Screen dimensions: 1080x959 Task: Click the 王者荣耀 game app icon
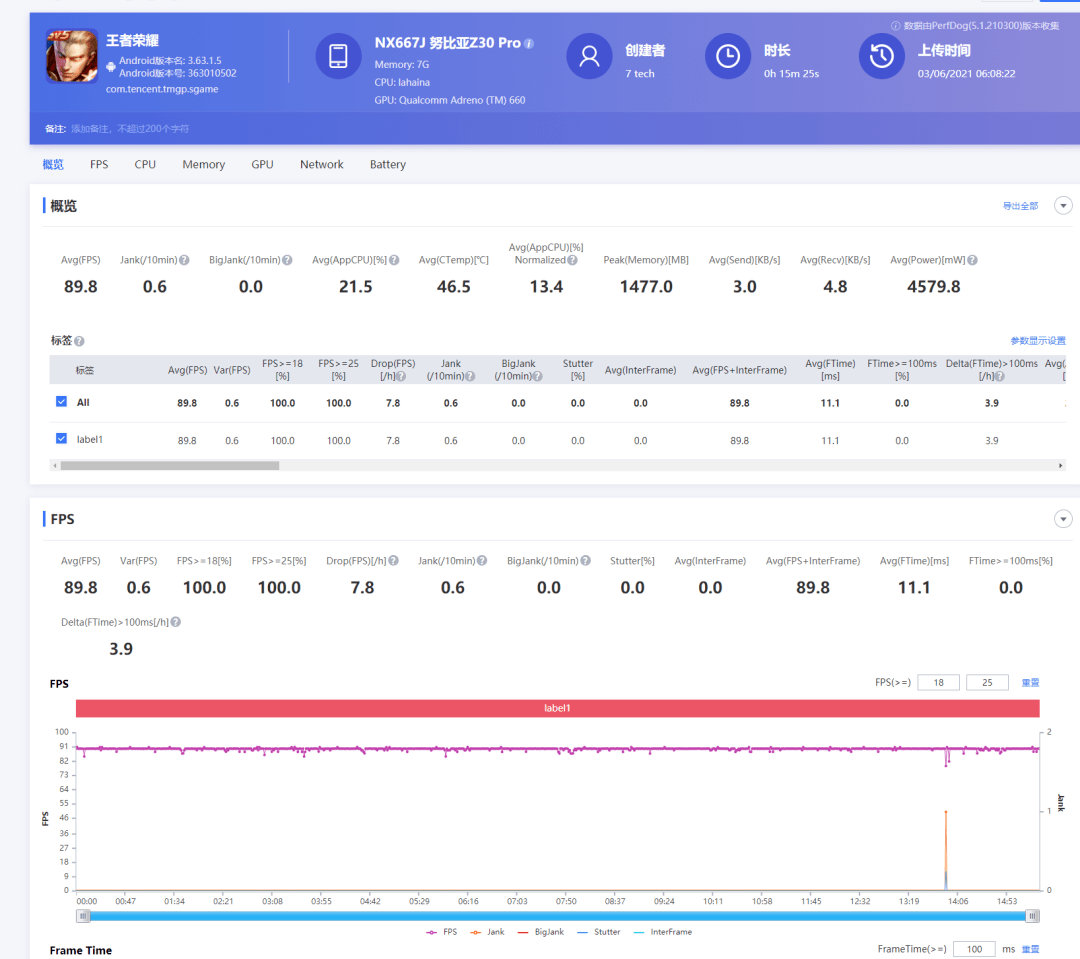(71, 57)
